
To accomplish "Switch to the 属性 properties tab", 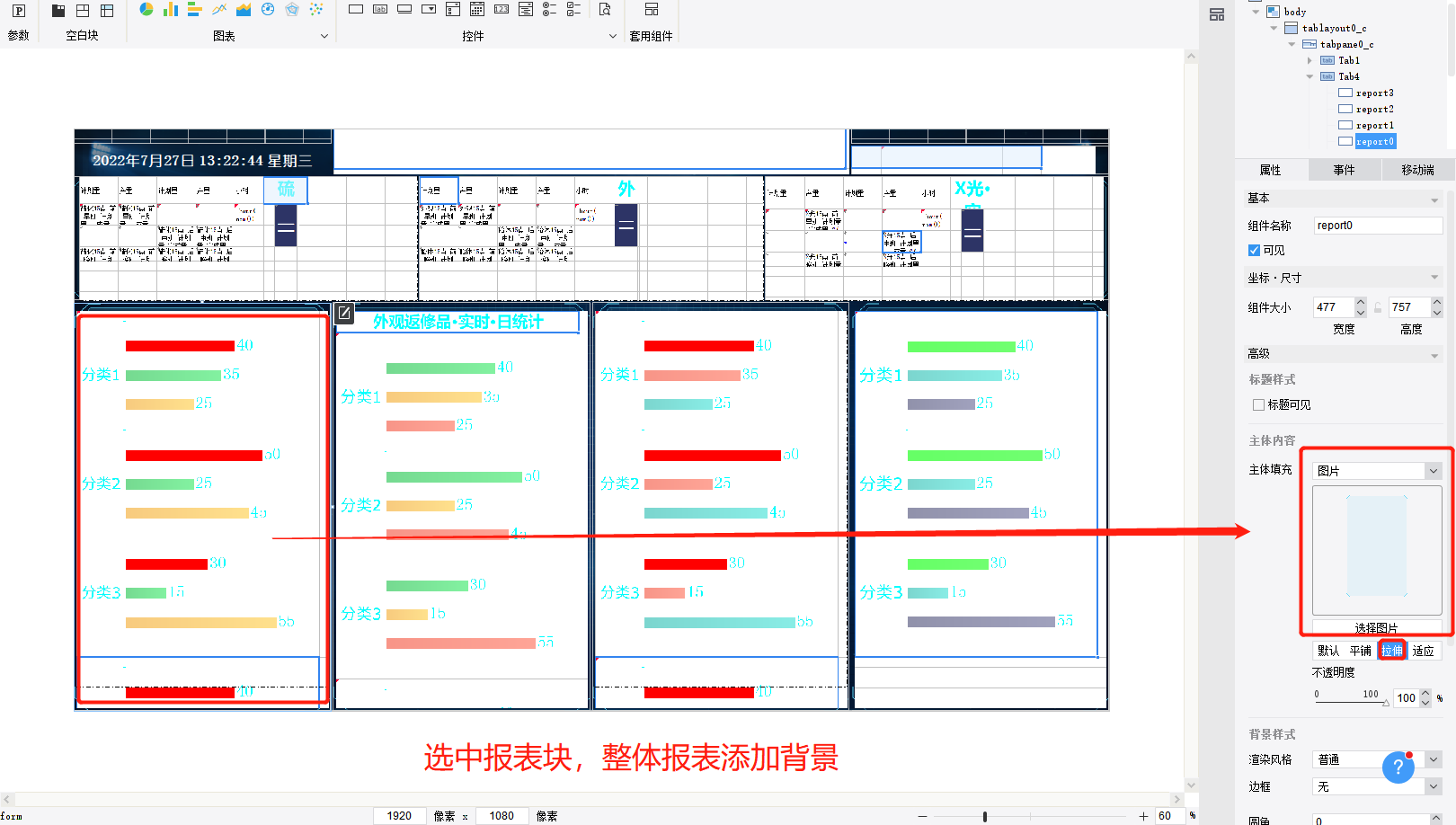I will point(1271,170).
